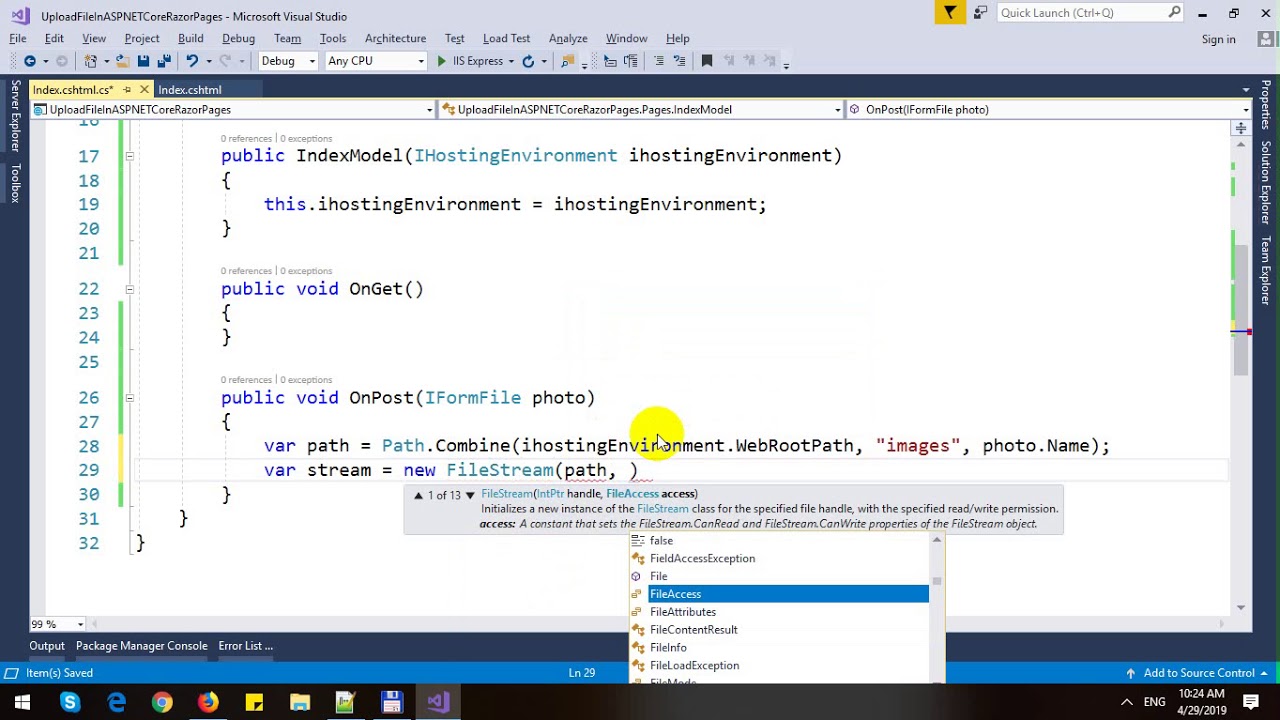
Task: Click the editor vertical scrollbar thumb
Action: 1241,310
